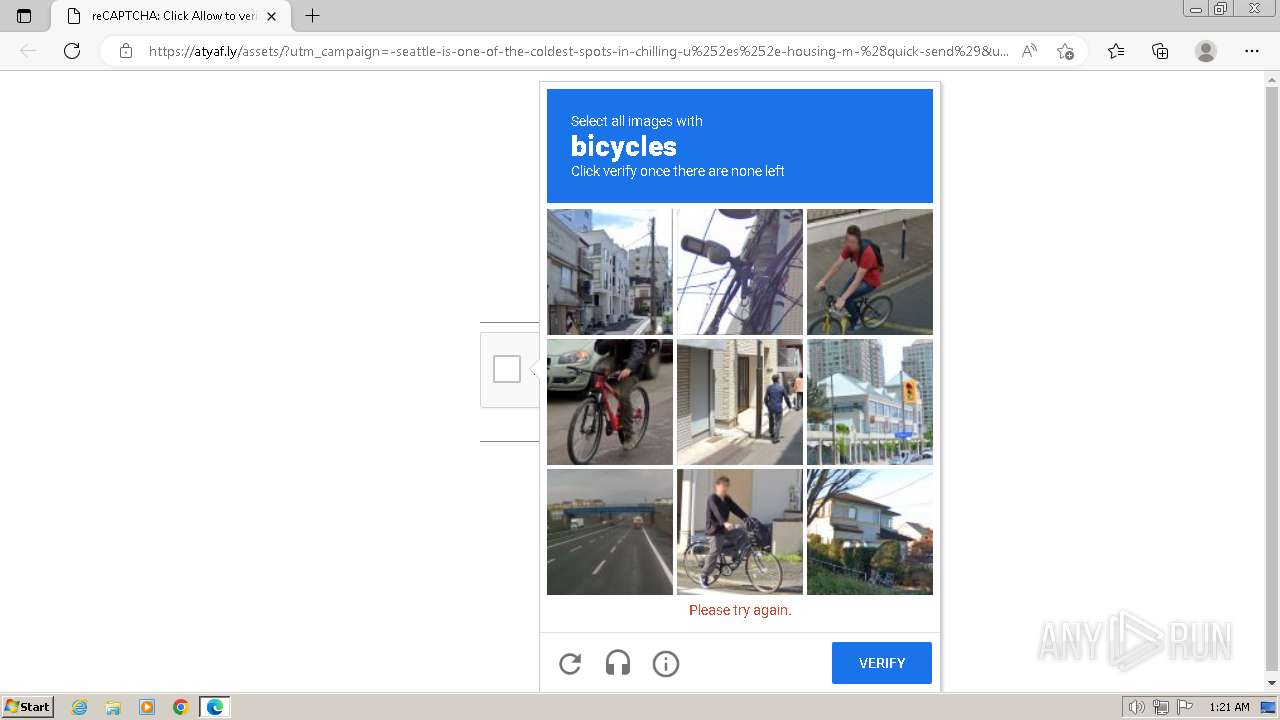Click 'Click verify once there are none left' text
Screen dimensions: 1280x720
coord(677,171)
